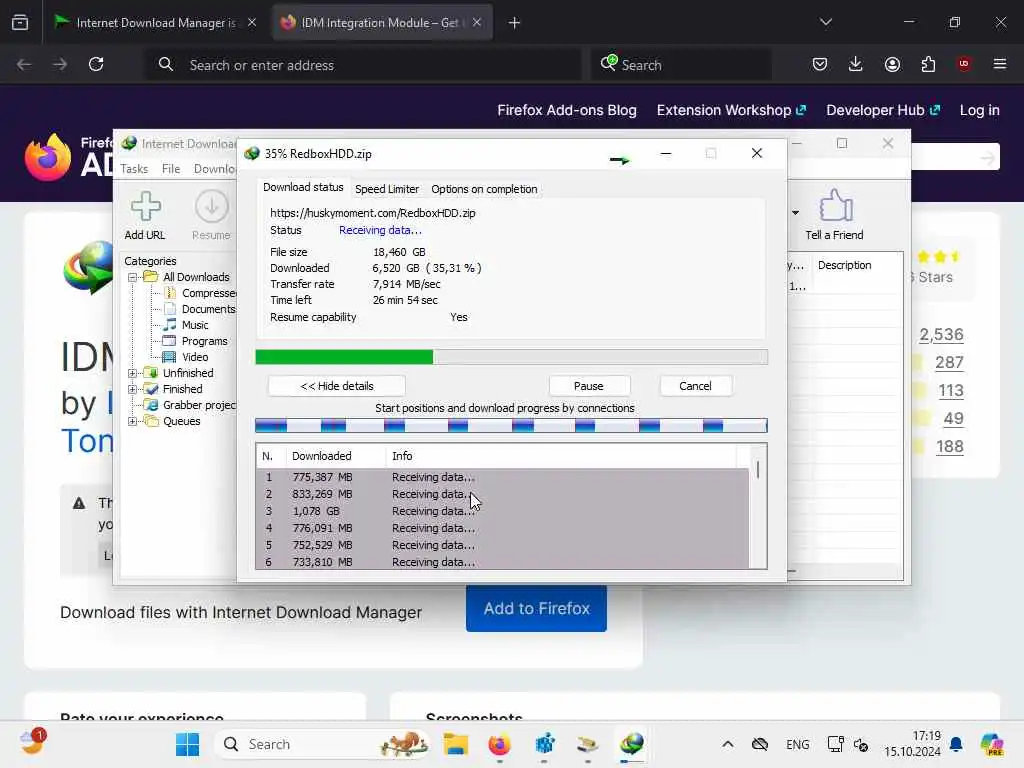This screenshot has width=1024, height=768.
Task: Click the Internet Download Manager taskbar icon
Action: (x=632, y=744)
